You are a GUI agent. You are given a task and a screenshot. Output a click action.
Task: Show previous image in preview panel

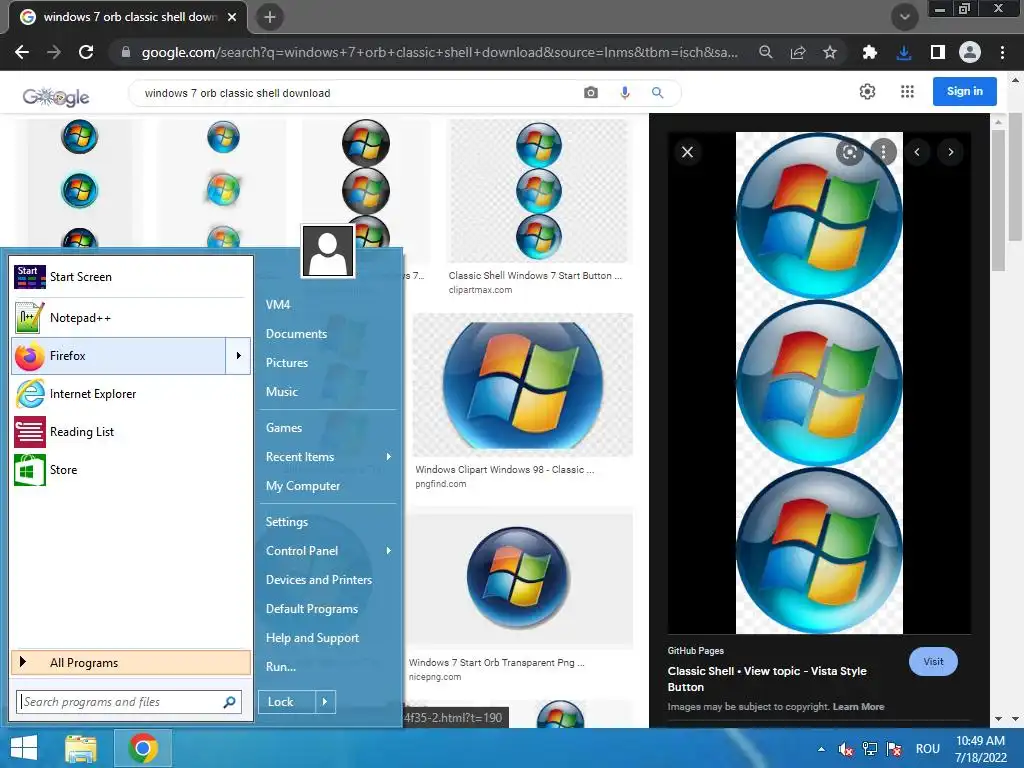click(x=917, y=152)
